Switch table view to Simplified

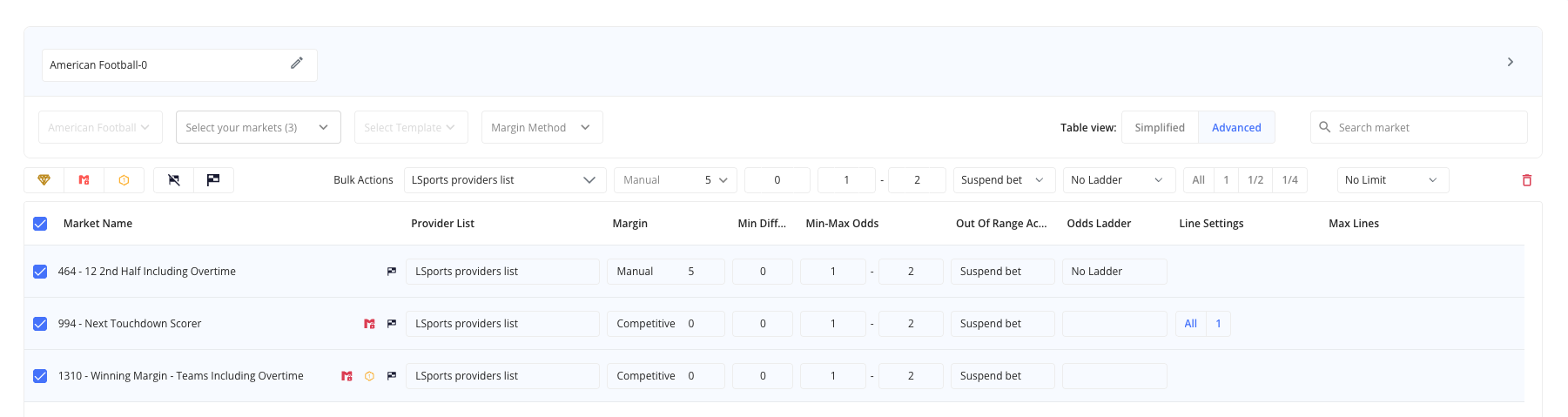(x=1159, y=127)
